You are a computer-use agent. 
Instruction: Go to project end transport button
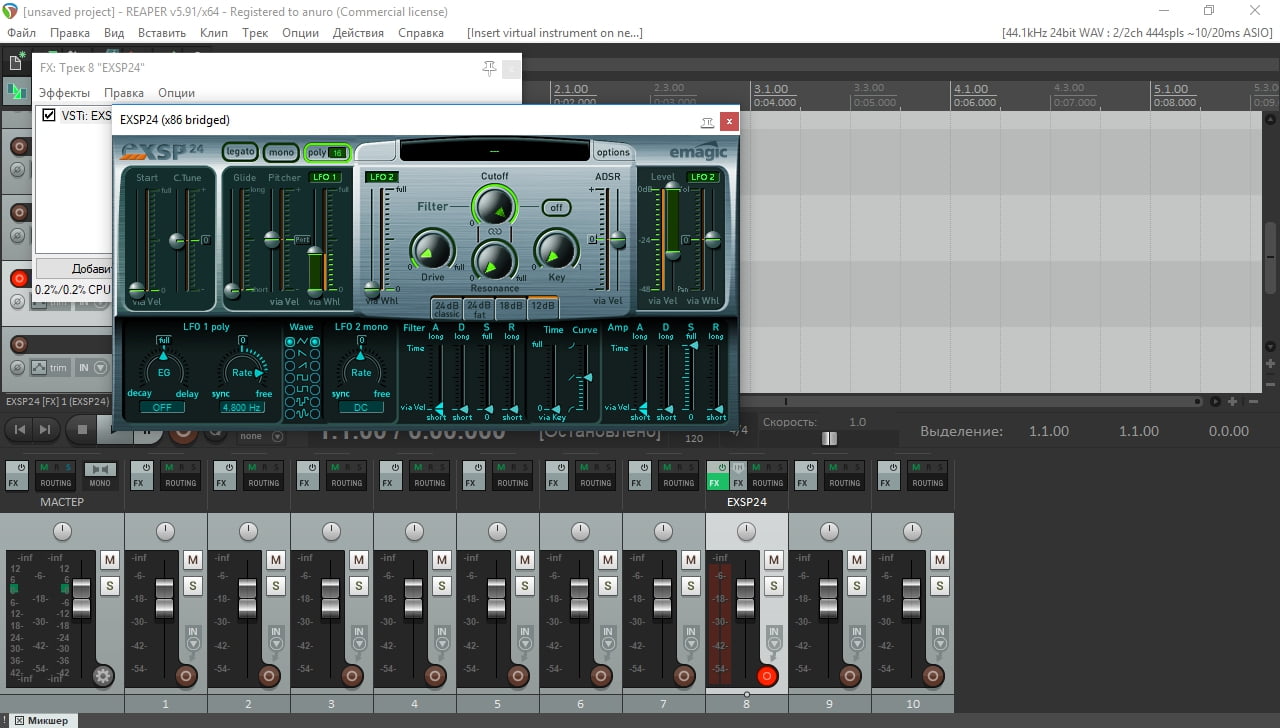click(44, 430)
